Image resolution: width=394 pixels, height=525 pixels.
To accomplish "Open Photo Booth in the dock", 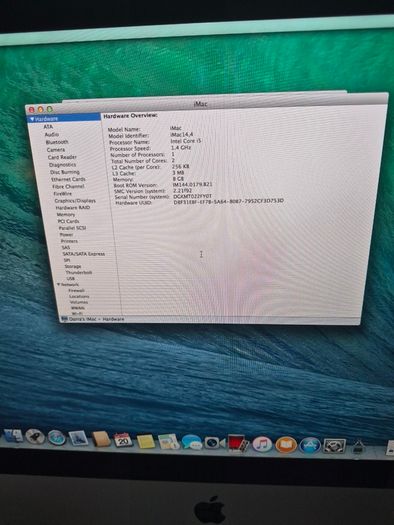I will coord(238,444).
